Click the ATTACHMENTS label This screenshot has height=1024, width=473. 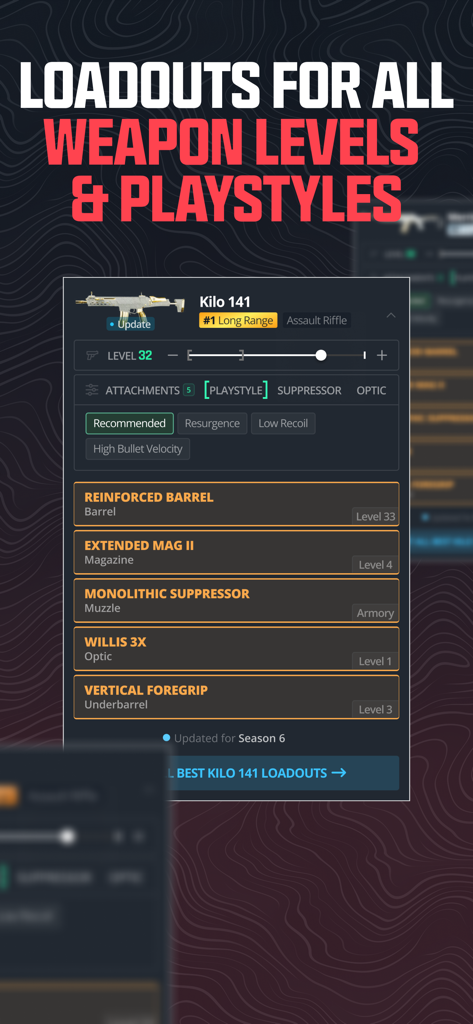(142, 391)
